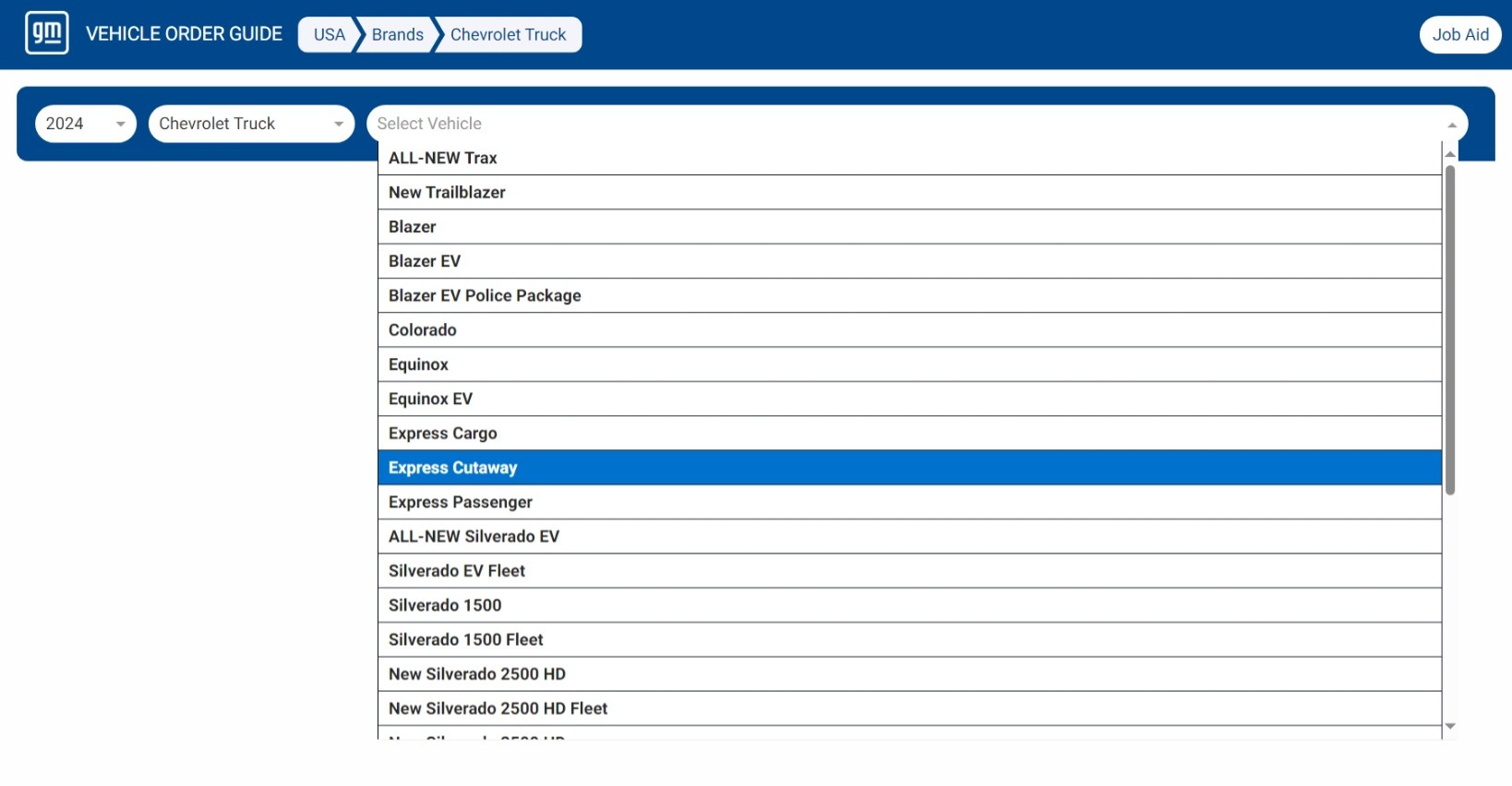
Task: Click the vehicle list scroll down arrow
Action: tap(1450, 727)
